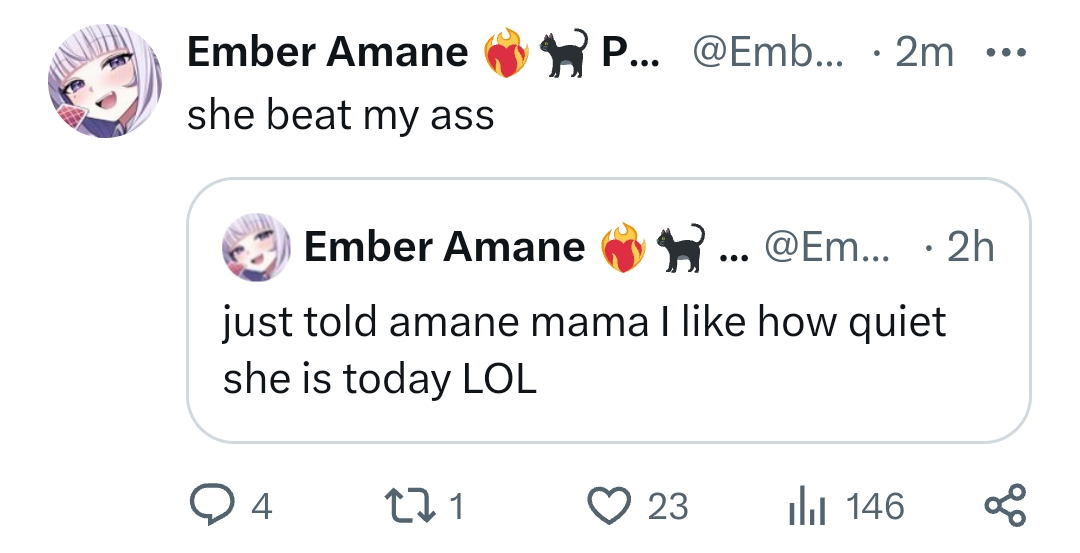This screenshot has height=553, width=1080.
Task: Click the 2h timestamp in quoted tweet
Action: 968,247
